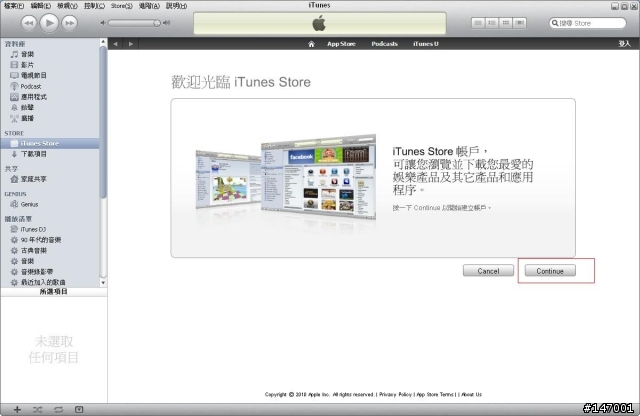Open the Podcasts tab
Screen dimensions: 640x416
384,44
